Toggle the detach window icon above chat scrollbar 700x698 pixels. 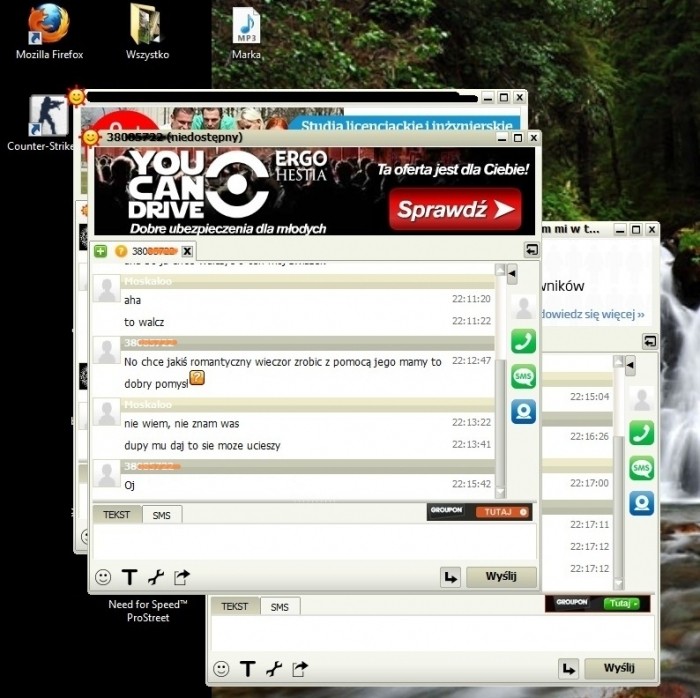click(x=531, y=250)
